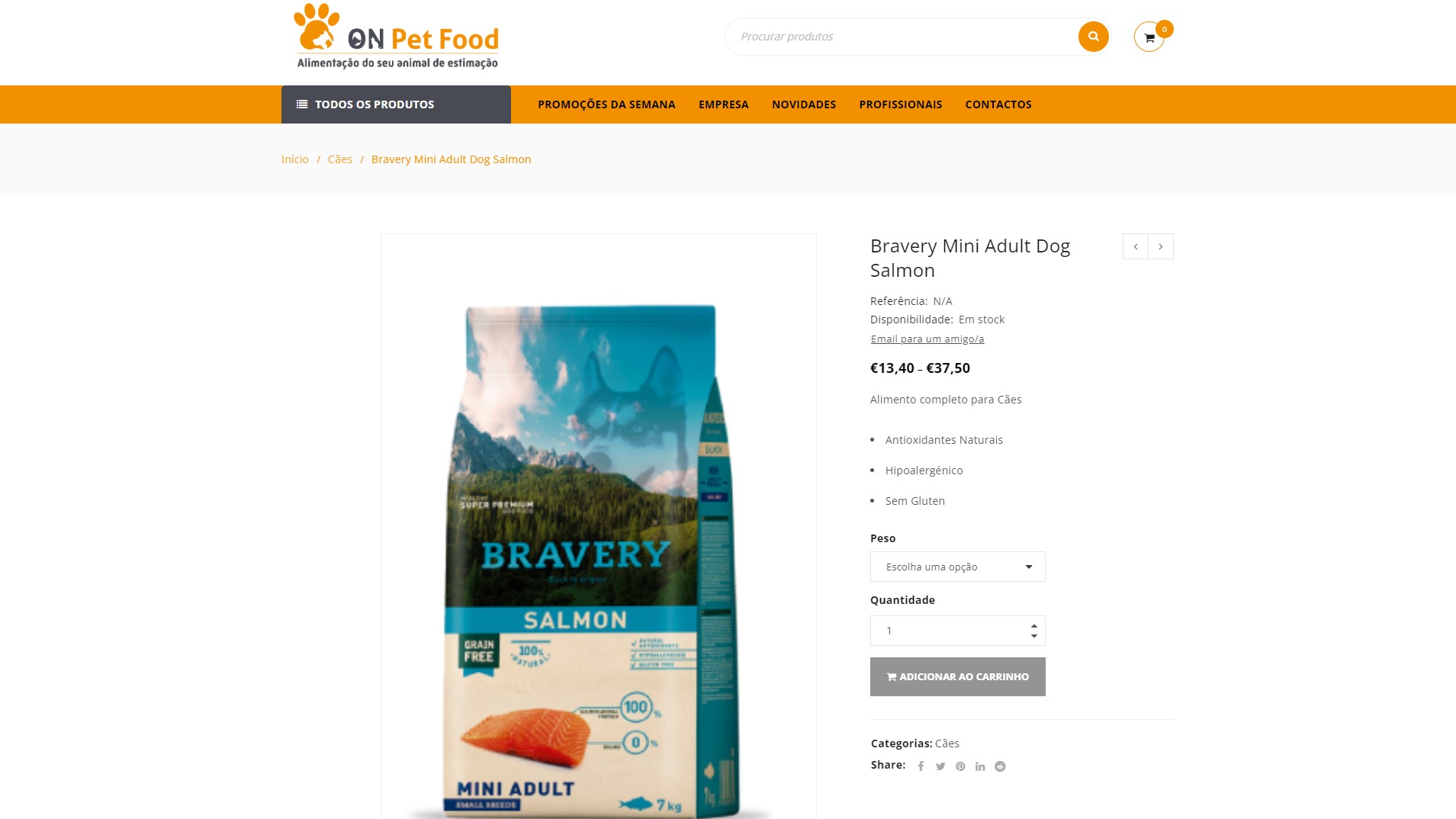This screenshot has height=819, width=1456.
Task: Share product on Twitter icon
Action: (x=940, y=766)
